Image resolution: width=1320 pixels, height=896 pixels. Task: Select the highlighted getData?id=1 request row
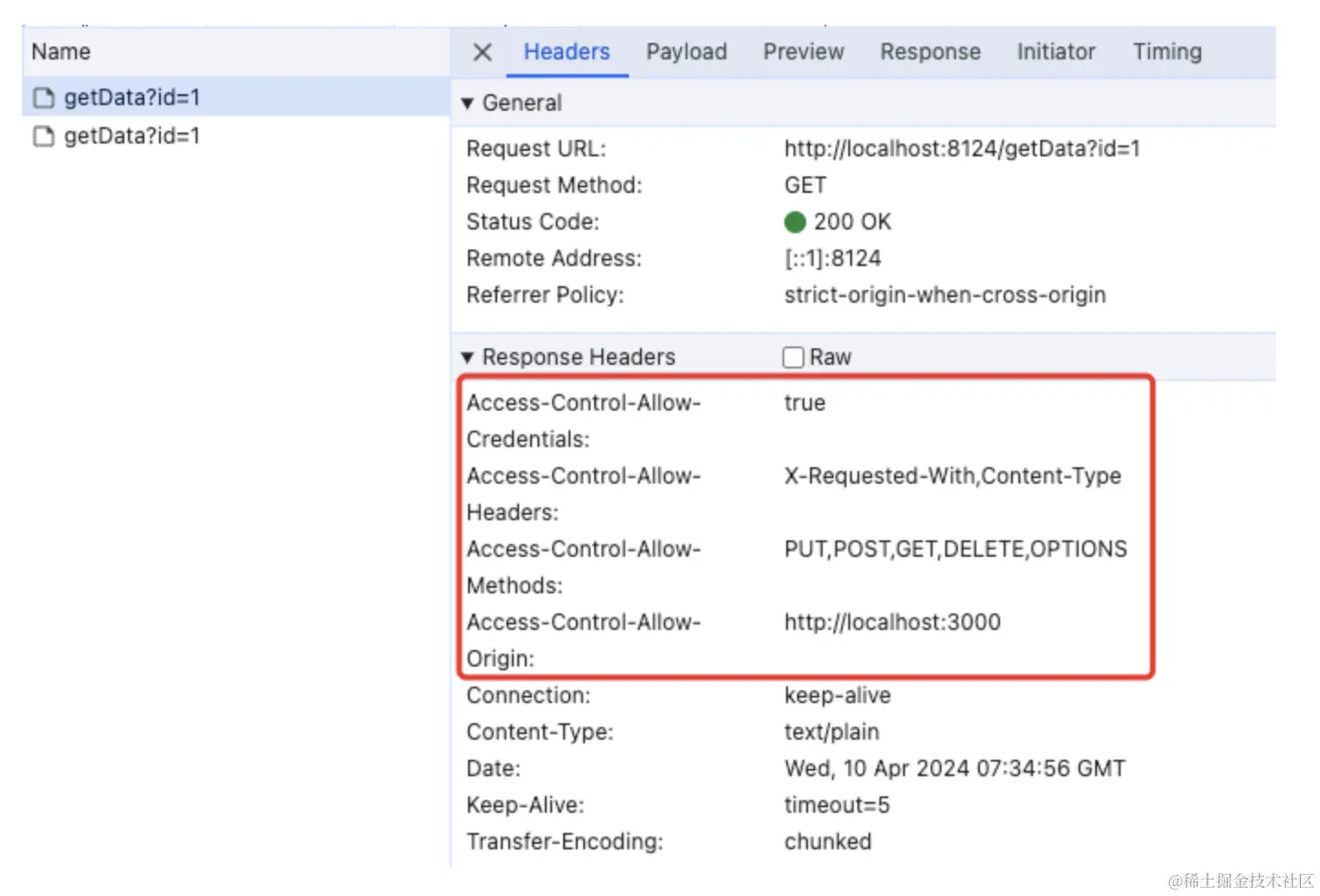235,97
